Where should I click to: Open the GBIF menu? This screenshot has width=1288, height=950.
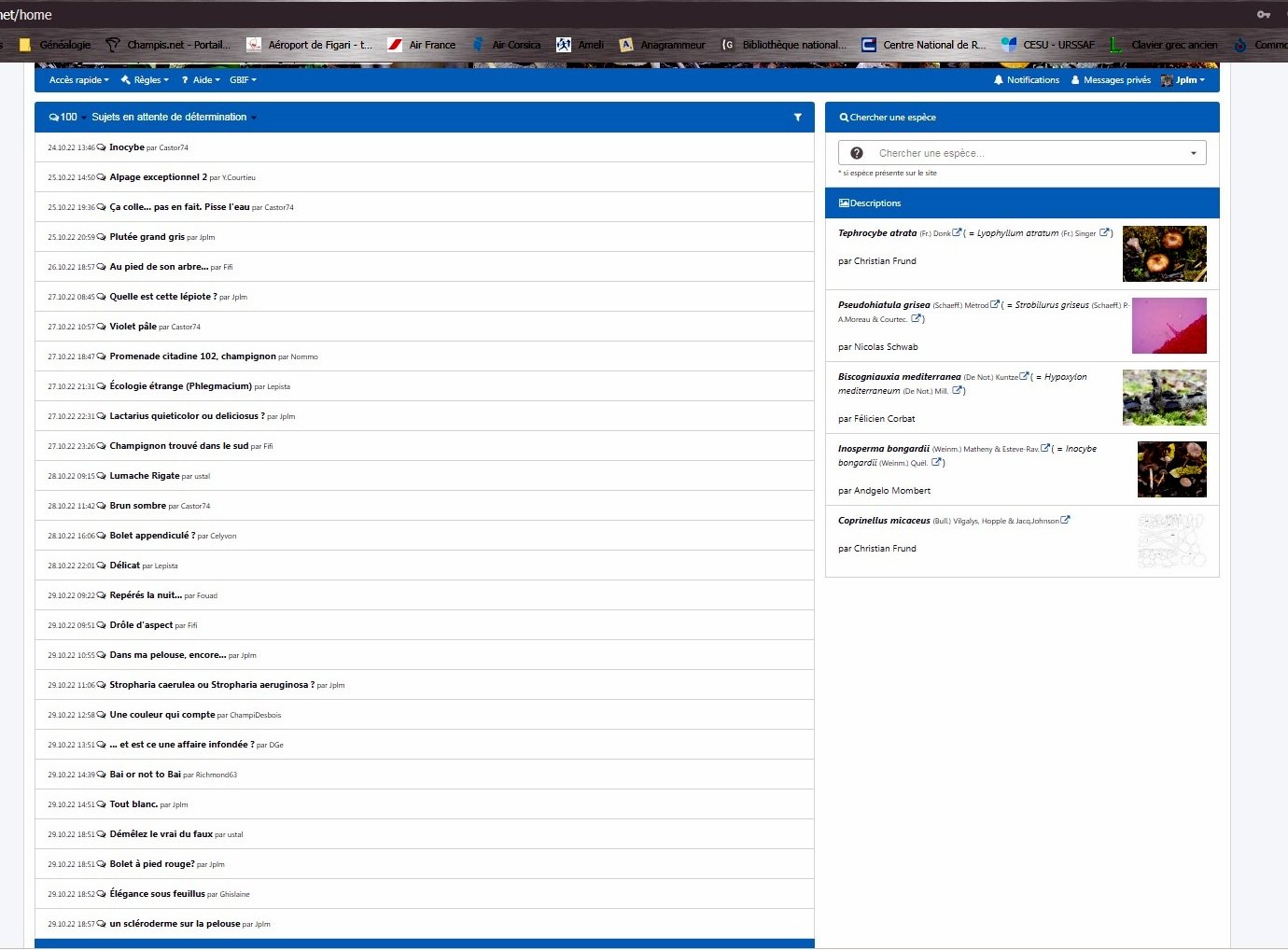tap(243, 80)
